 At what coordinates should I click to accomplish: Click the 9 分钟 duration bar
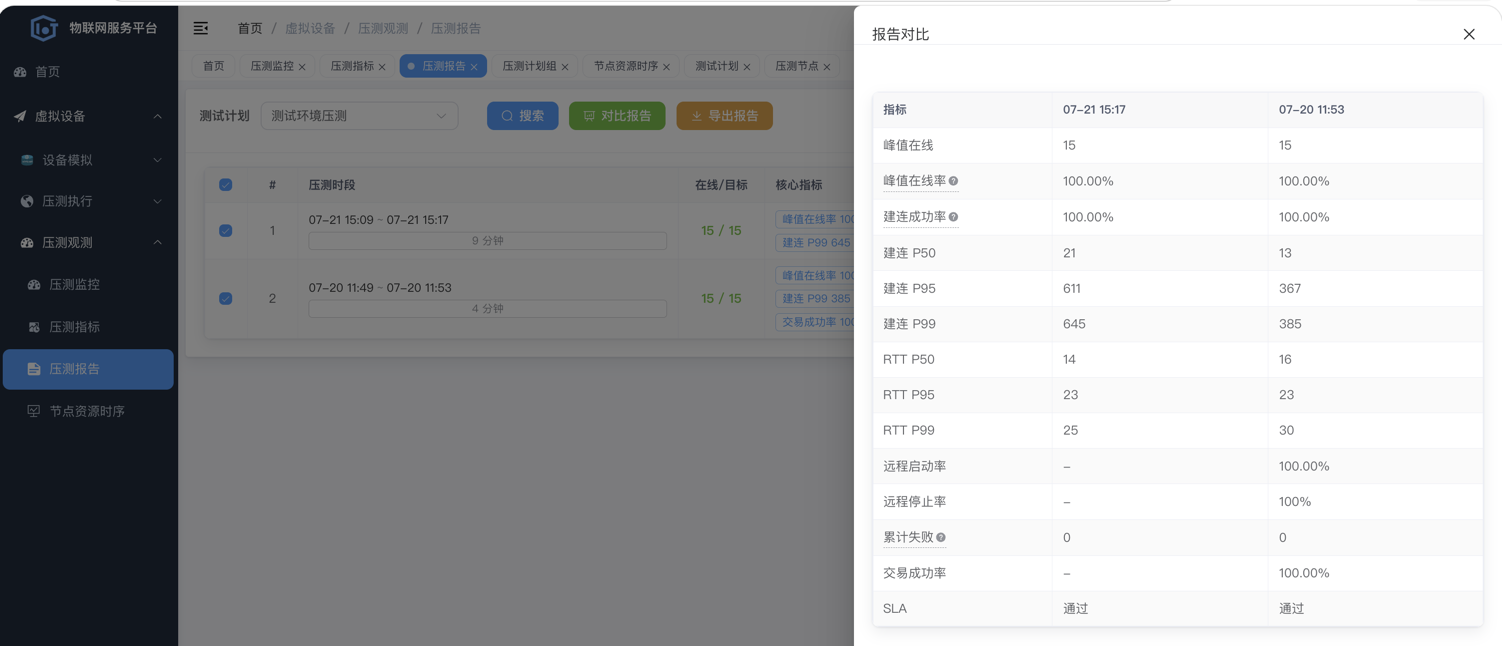click(488, 241)
